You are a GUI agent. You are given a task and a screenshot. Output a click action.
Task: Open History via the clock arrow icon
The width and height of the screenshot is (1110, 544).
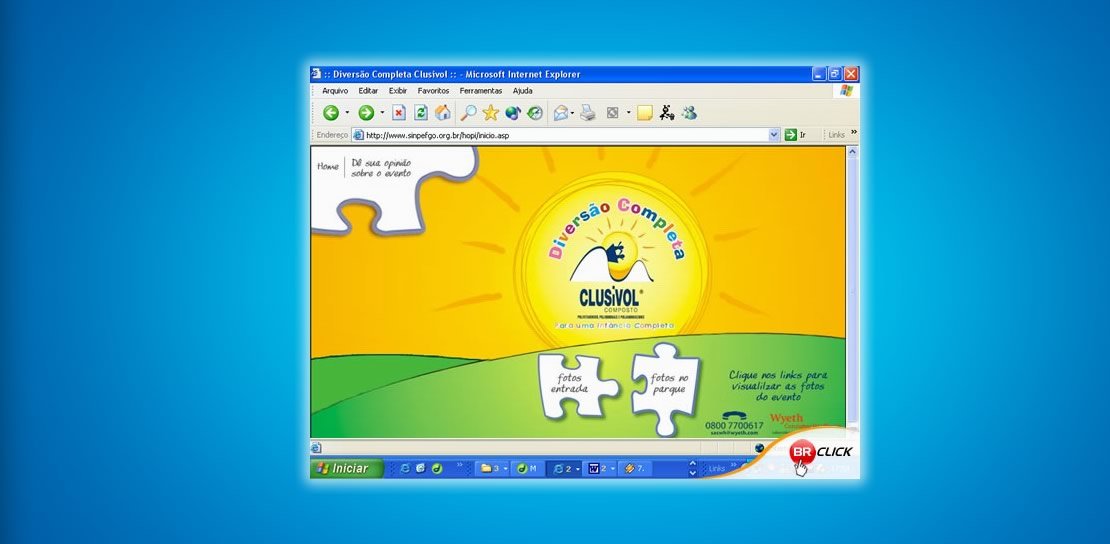[535, 113]
